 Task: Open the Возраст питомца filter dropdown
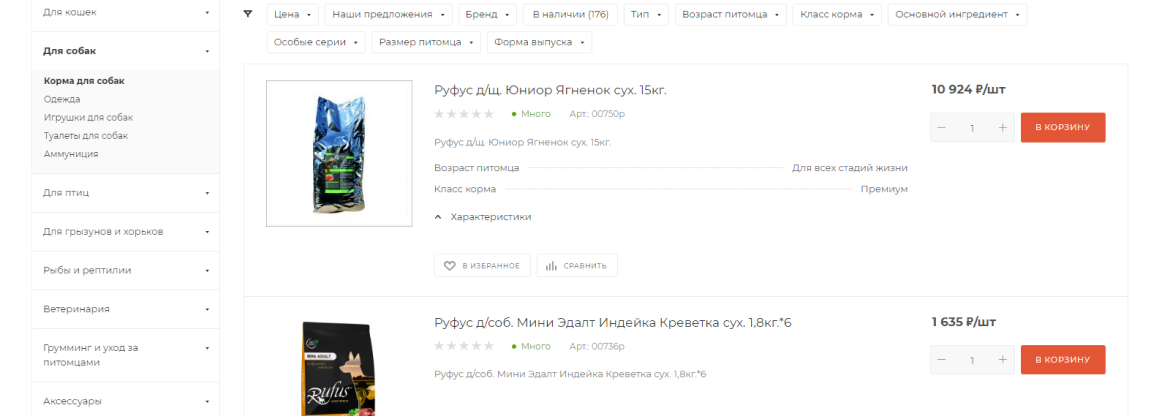731,15
